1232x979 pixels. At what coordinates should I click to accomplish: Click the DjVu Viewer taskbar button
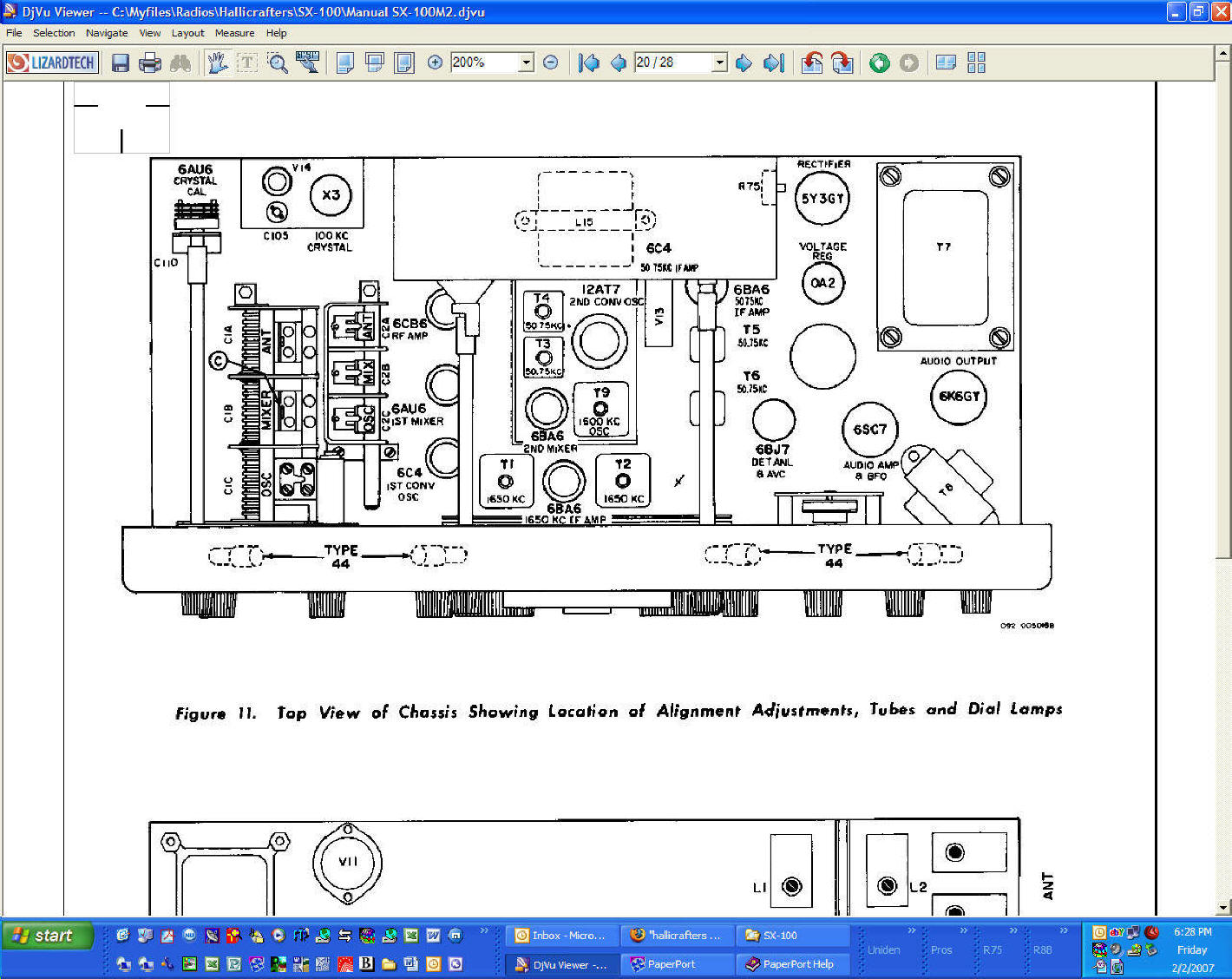pyautogui.click(x=562, y=964)
